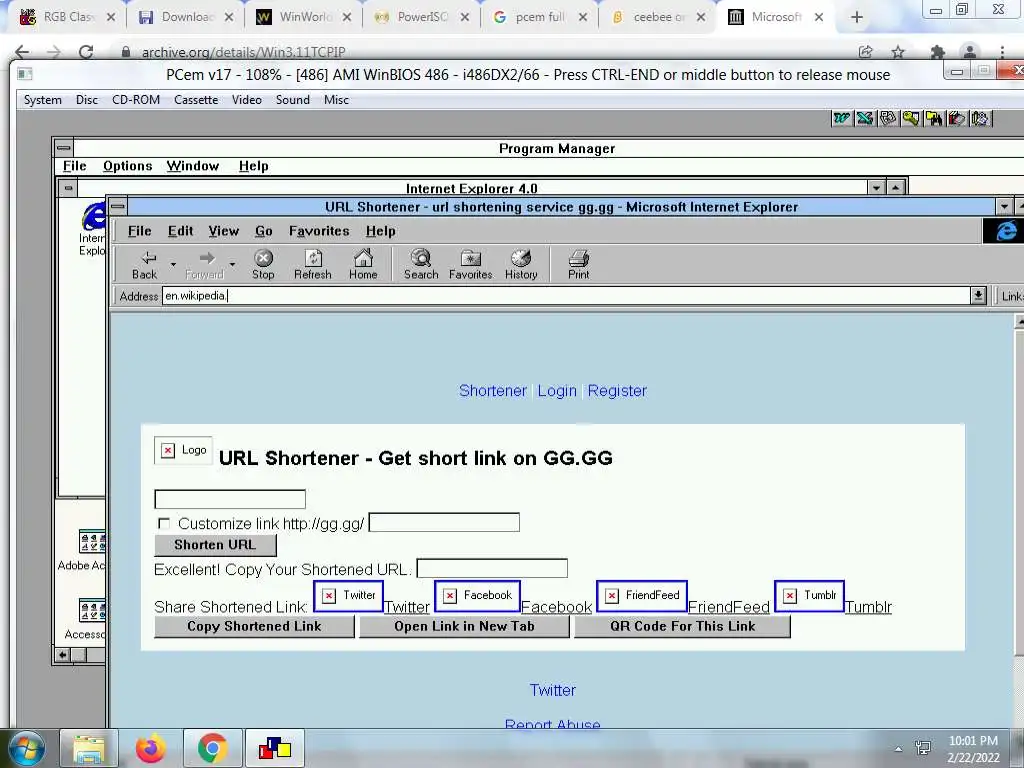Click Open Link in New Tab button

[x=464, y=626]
